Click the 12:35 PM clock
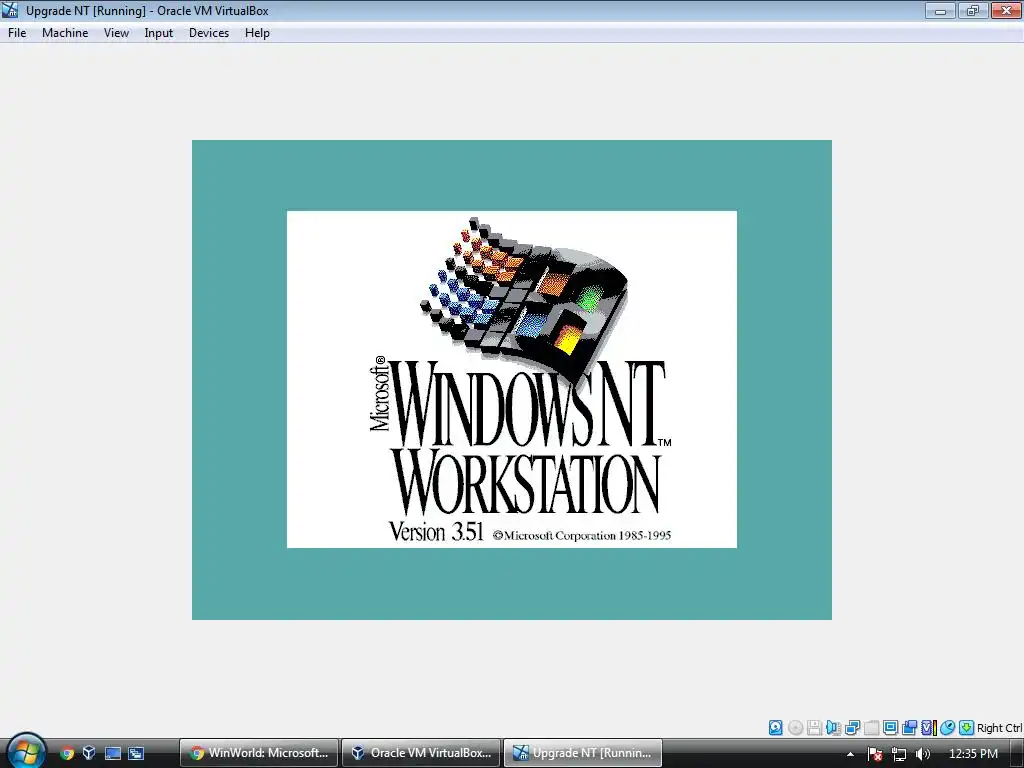1024x768 pixels. pyautogui.click(x=973, y=754)
